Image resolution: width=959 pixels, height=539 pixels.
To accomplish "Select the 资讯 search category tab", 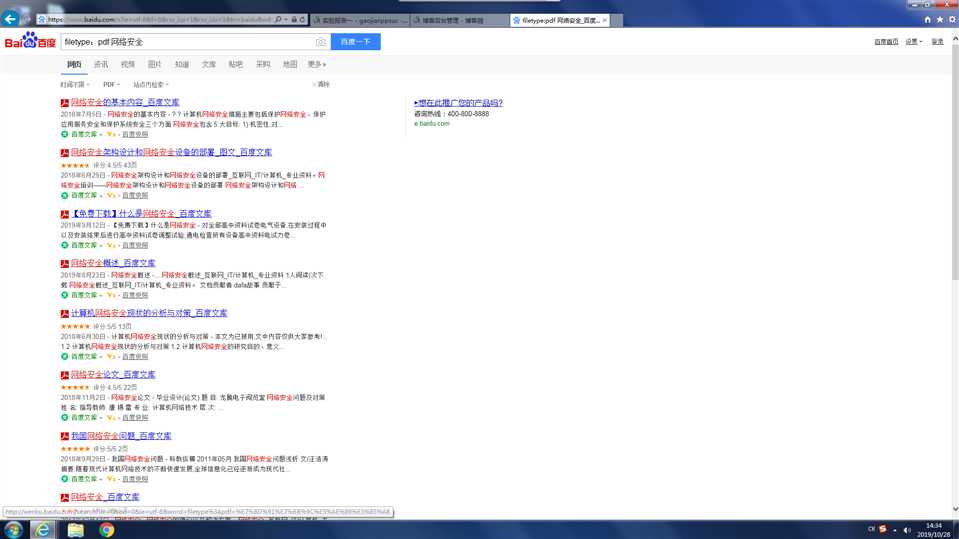I will coord(101,64).
